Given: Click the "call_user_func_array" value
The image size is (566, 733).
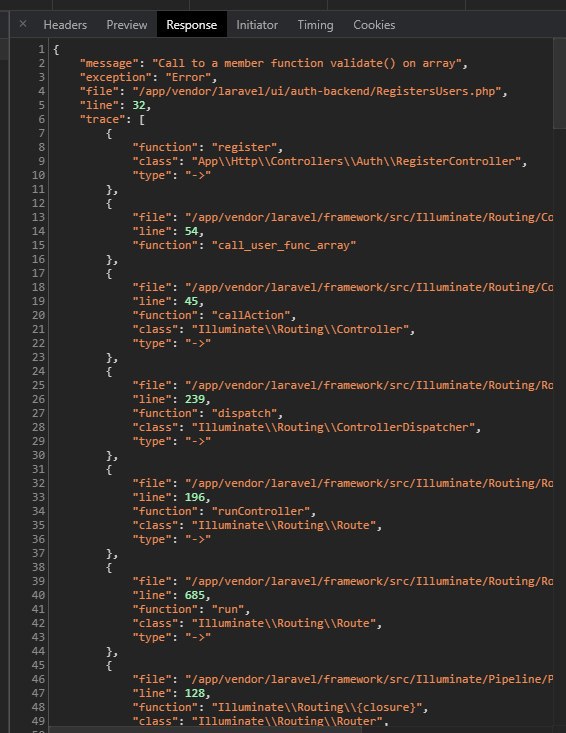Looking at the screenshot, I should [284, 245].
